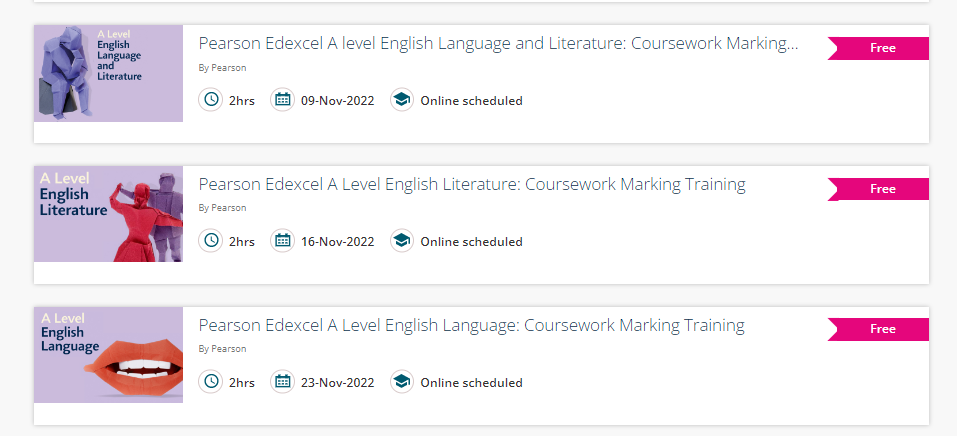Click clock icon on English Language and Literature course
Image resolution: width=957 pixels, height=436 pixels.
[x=210, y=100]
